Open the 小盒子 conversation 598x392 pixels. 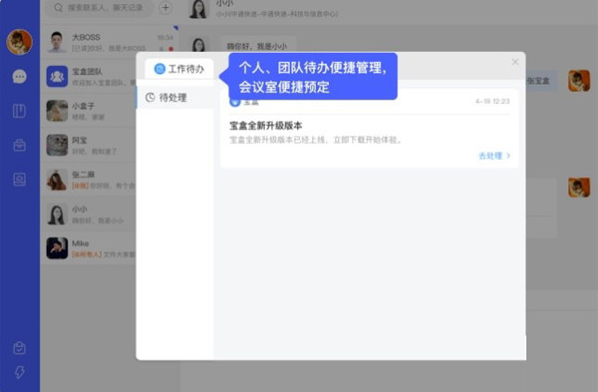click(x=88, y=111)
